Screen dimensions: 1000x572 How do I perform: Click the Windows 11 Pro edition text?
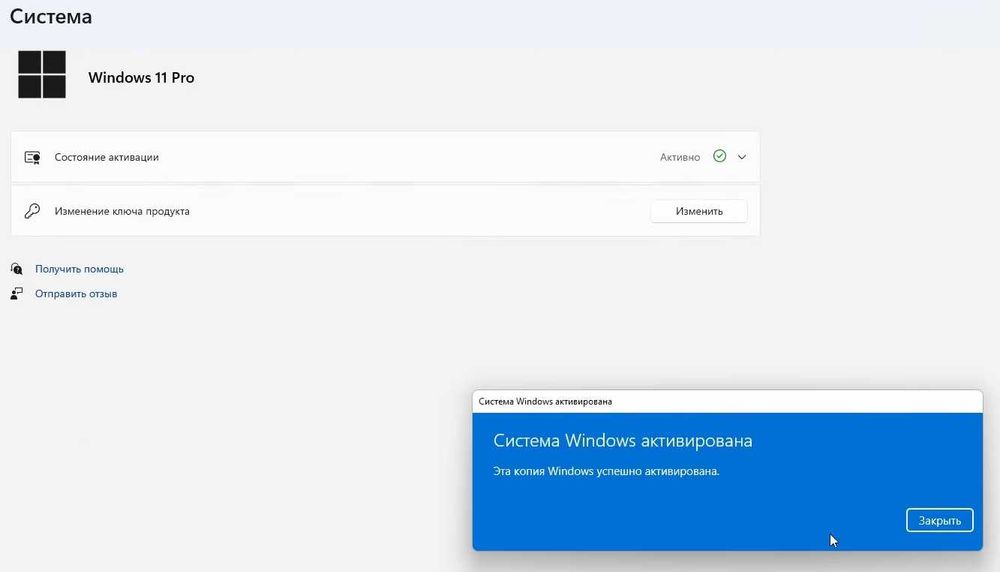141,78
